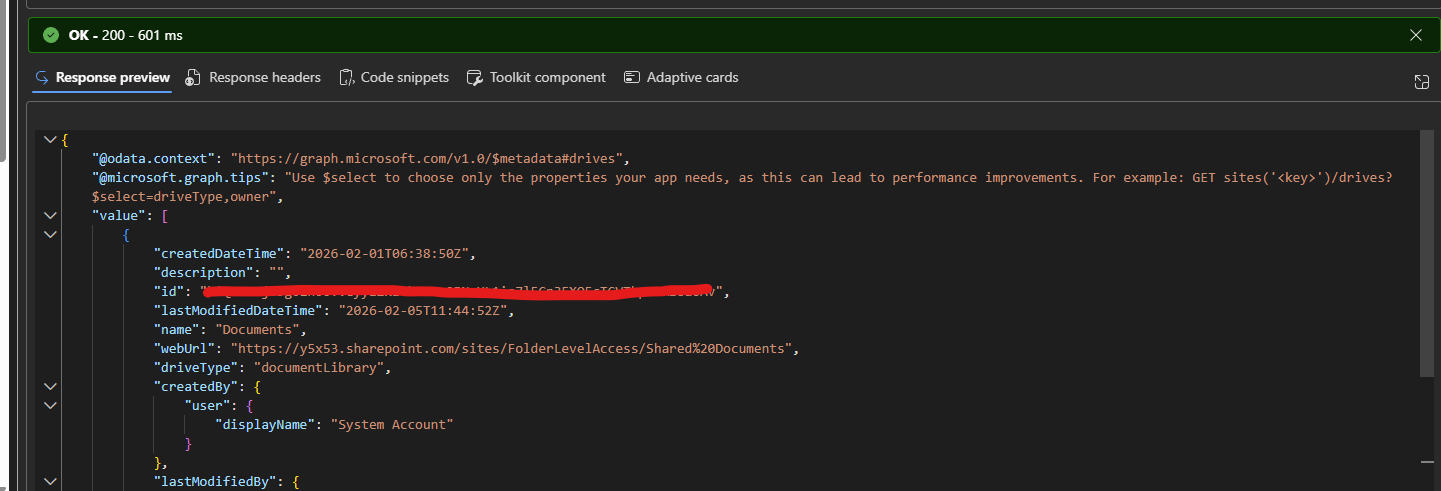Click the Adaptive cards tab icon

[x=631, y=78]
